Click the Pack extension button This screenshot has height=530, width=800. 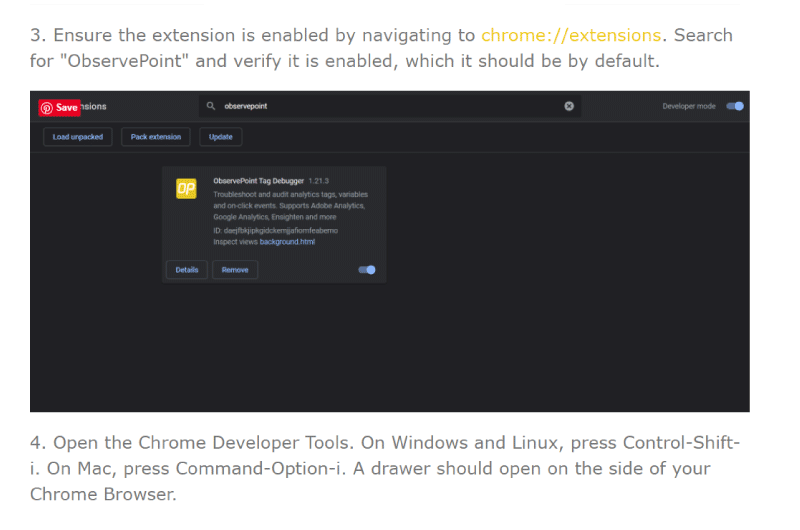pos(156,137)
